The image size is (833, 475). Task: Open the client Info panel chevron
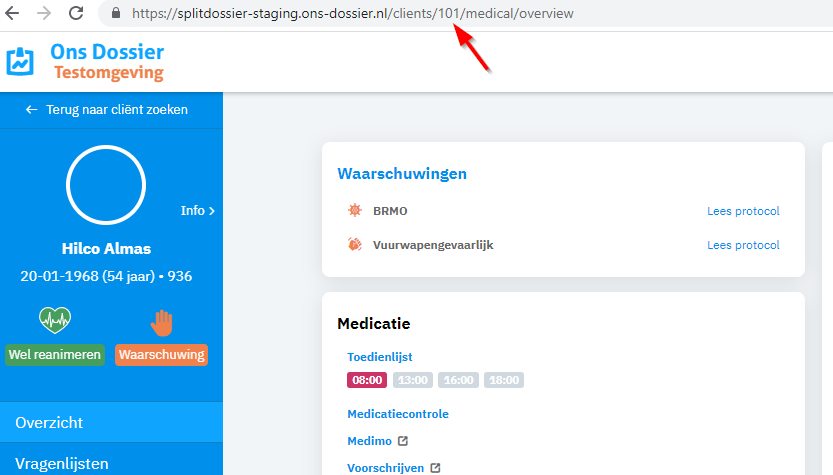pyautogui.click(x=198, y=210)
